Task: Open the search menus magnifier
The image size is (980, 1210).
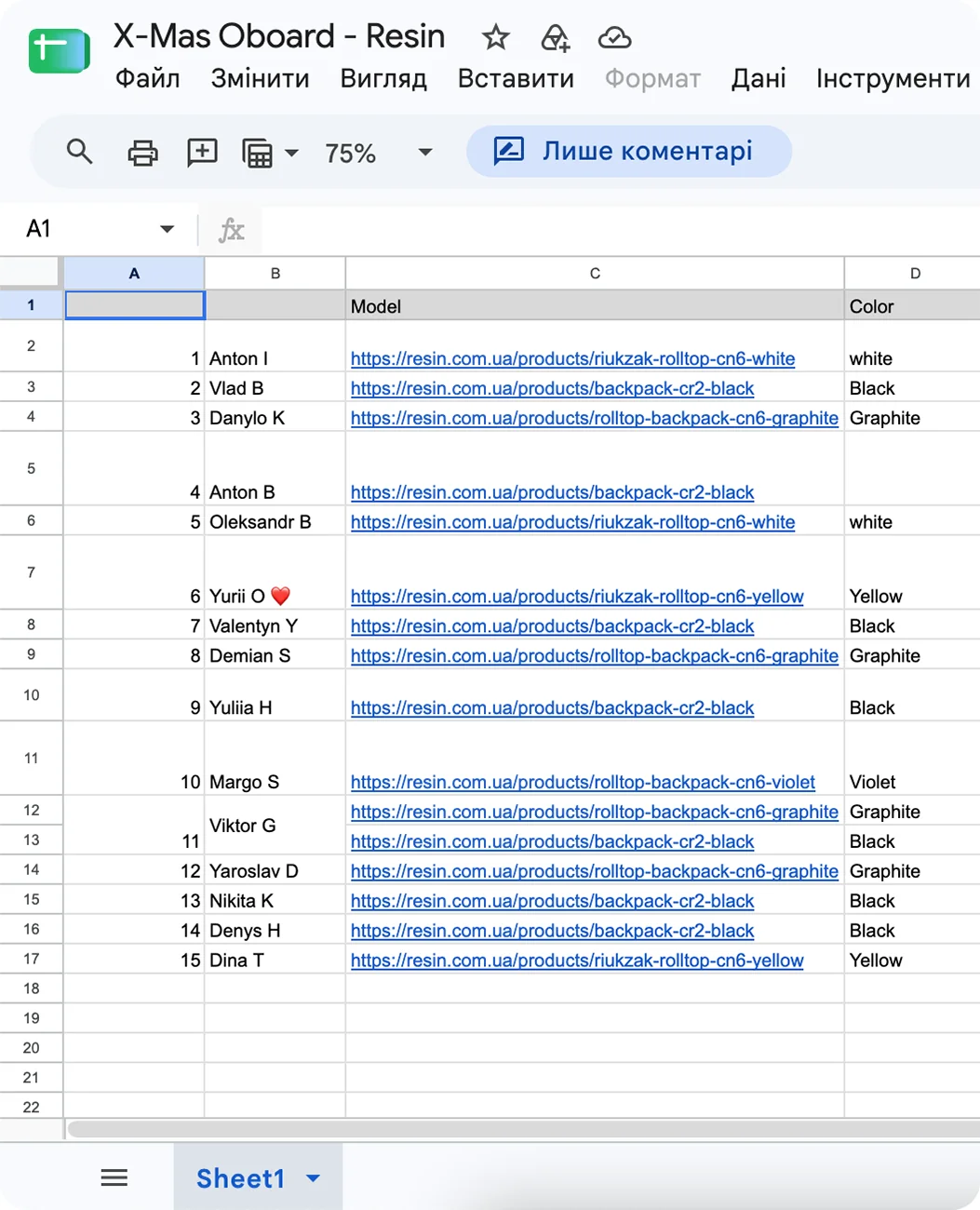Action: (80, 152)
